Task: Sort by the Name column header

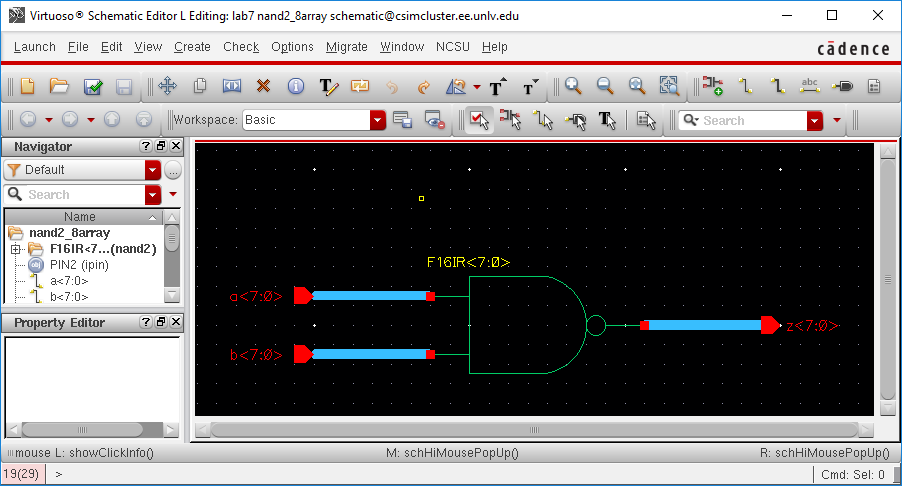Action: 83,217
